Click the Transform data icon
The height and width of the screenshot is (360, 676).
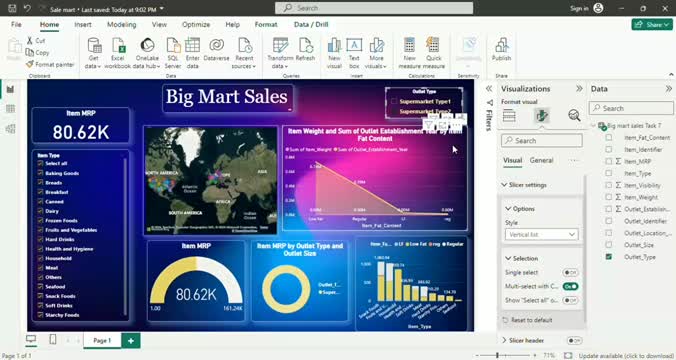coord(280,53)
